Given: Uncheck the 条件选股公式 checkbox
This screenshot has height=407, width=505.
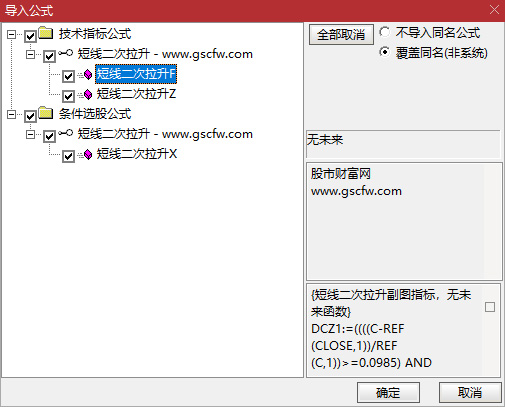Looking at the screenshot, I should tap(30, 116).
